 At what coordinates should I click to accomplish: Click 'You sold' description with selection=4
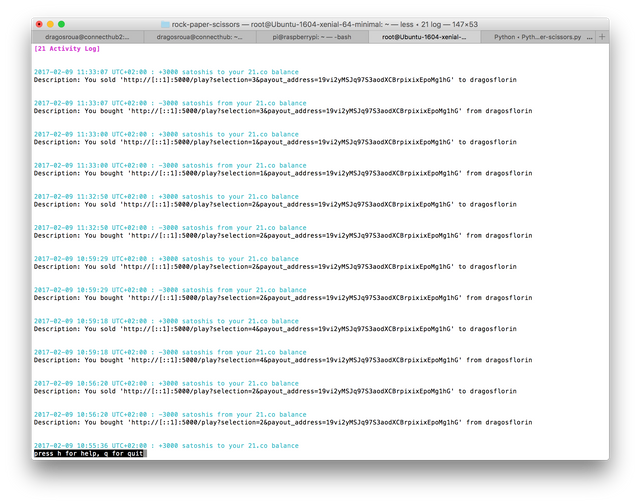pos(275,329)
